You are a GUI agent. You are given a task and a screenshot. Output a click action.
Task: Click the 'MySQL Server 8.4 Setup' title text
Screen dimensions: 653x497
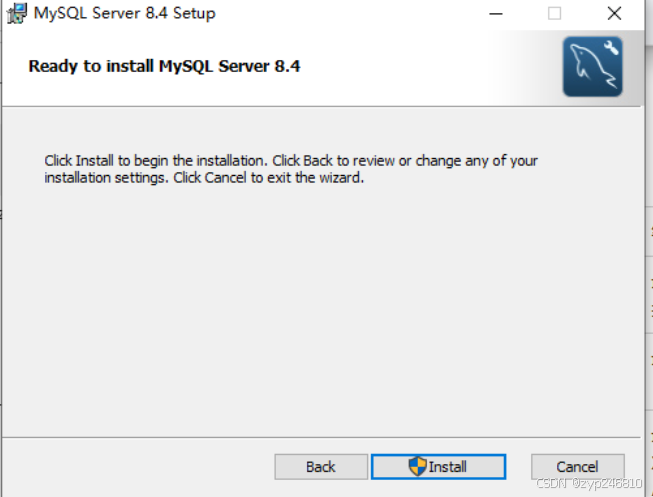125,13
